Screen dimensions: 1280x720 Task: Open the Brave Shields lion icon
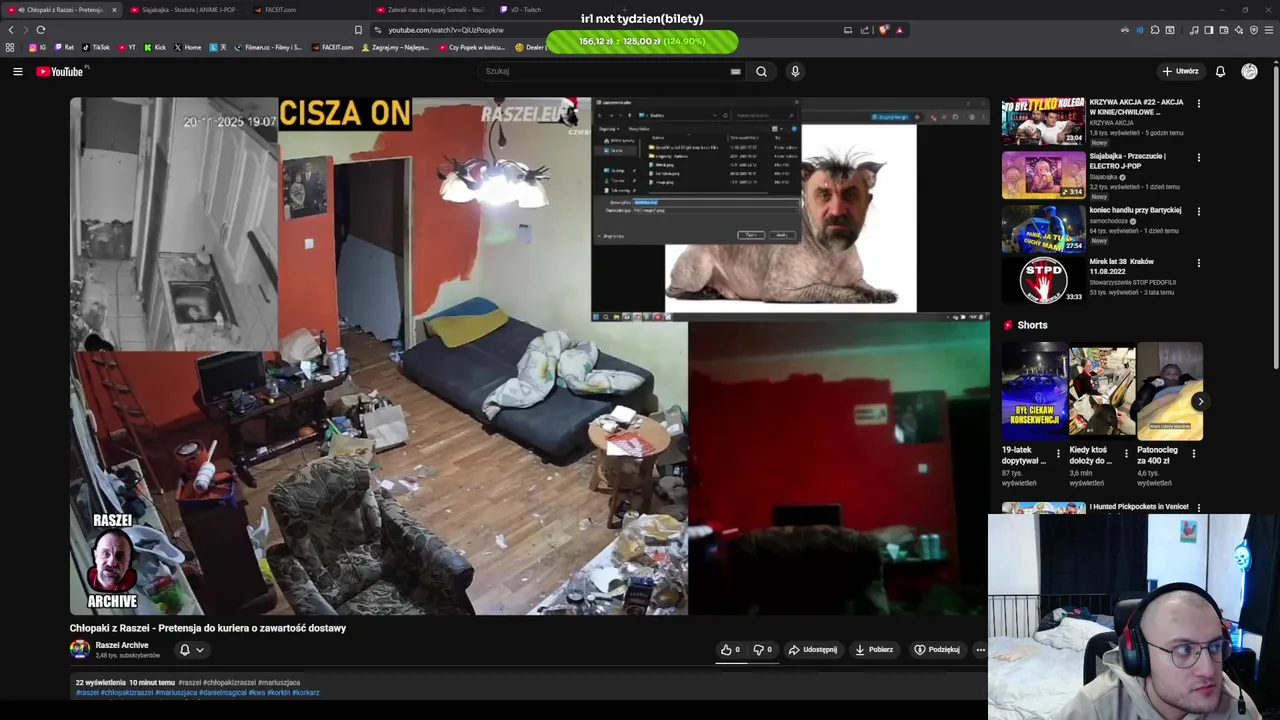pos(883,30)
